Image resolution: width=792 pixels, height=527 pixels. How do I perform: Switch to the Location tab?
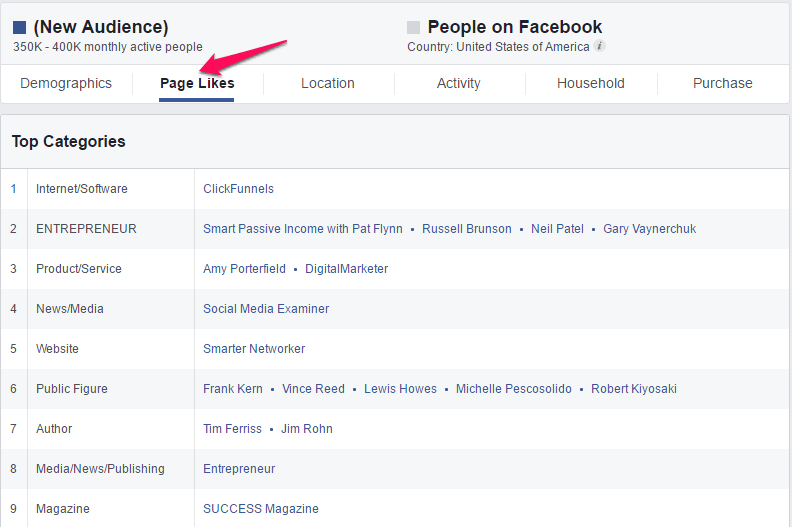point(328,83)
